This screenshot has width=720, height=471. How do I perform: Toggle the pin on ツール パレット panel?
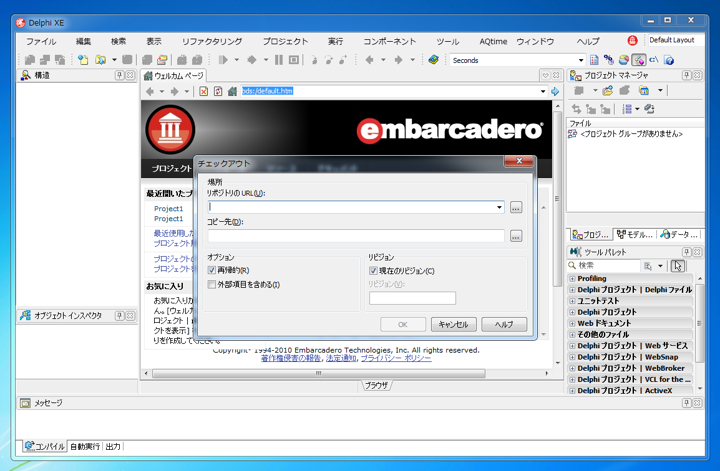pyautogui.click(x=686, y=252)
